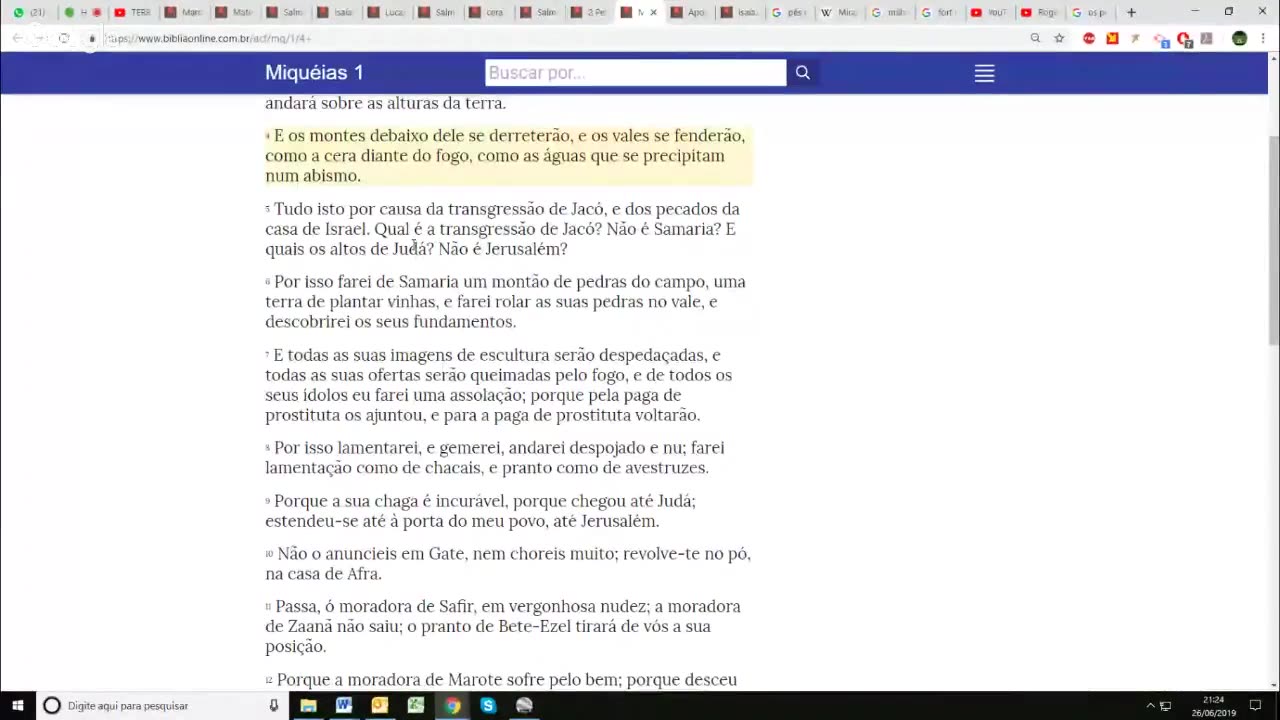Switch to the 'cera' tab
The image size is (1280, 720).
[x=487, y=12]
